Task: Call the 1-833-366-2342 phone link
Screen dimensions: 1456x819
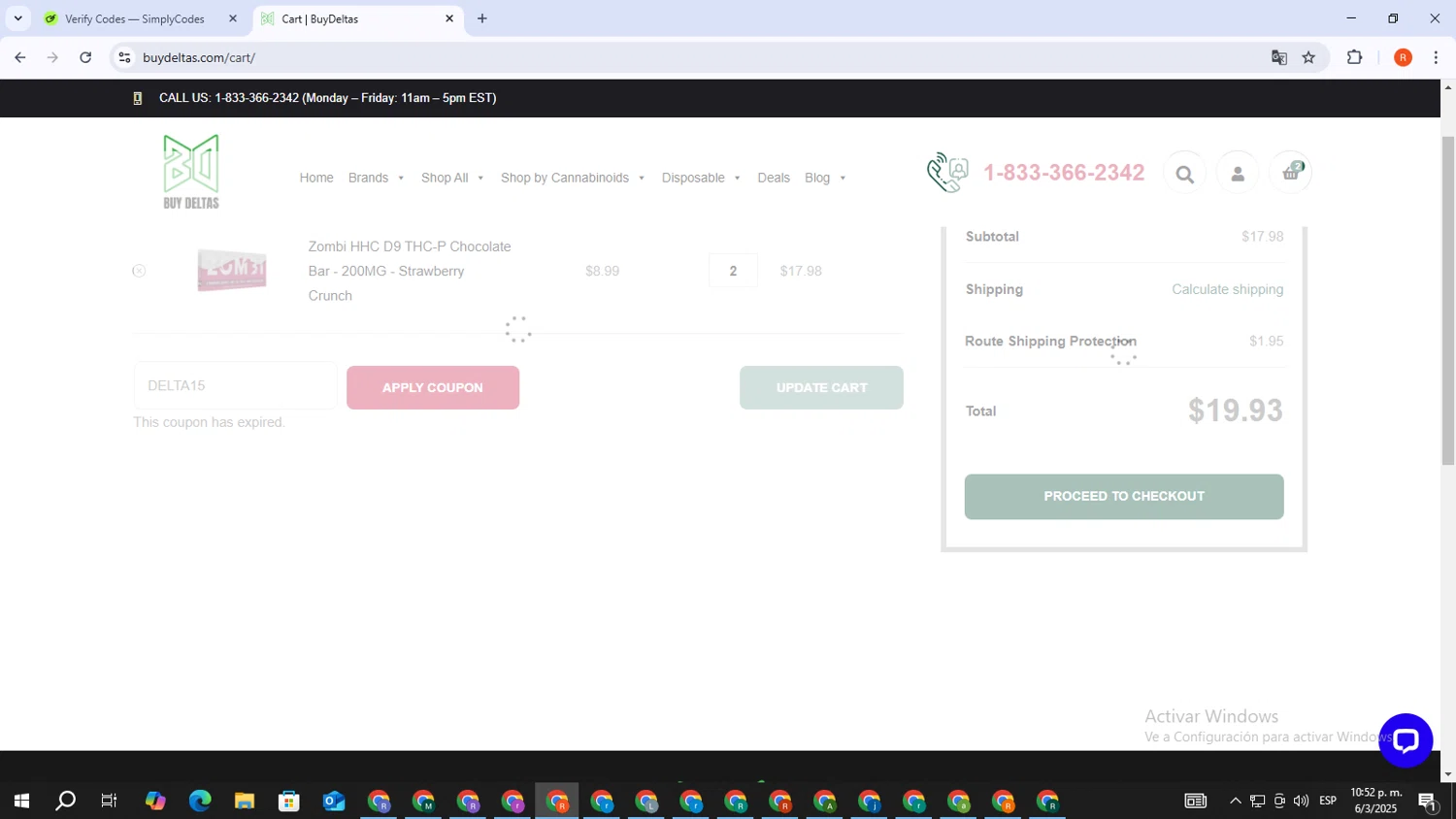Action: (x=1064, y=173)
